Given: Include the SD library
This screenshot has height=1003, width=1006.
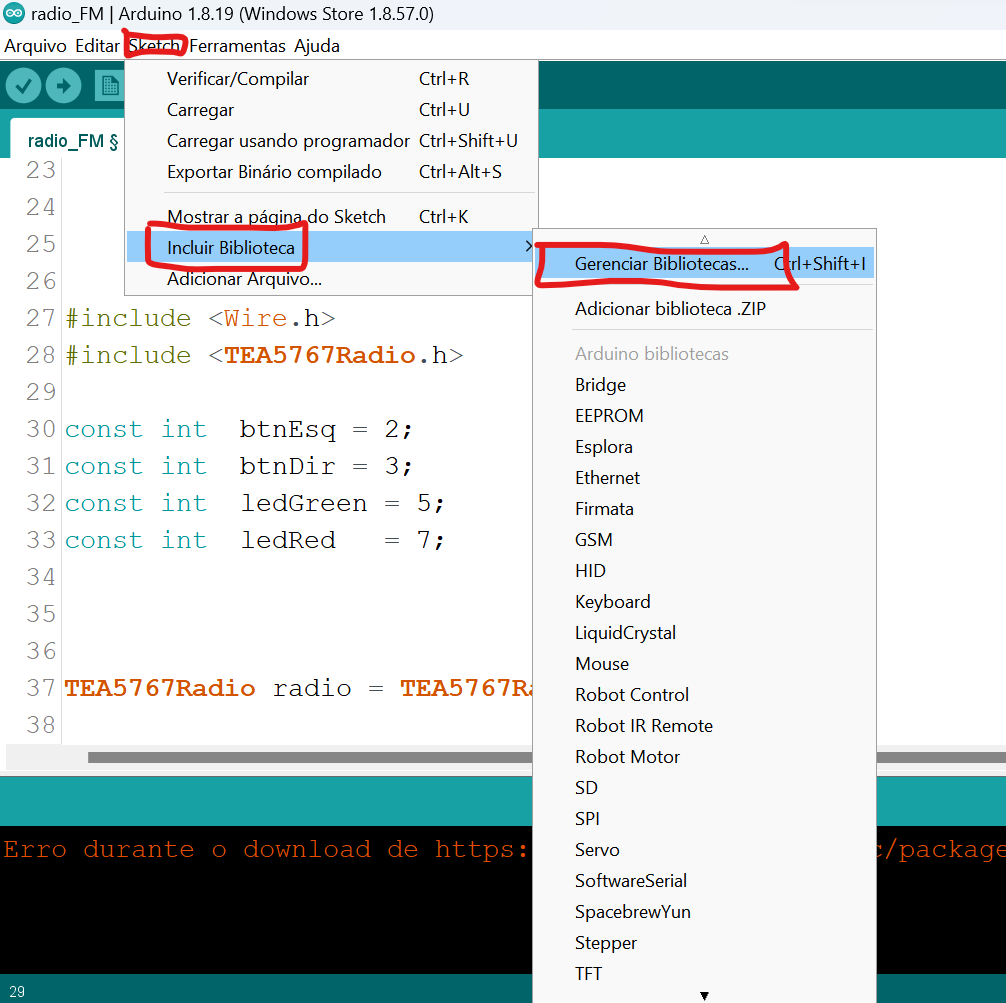Looking at the screenshot, I should pyautogui.click(x=704, y=787).
